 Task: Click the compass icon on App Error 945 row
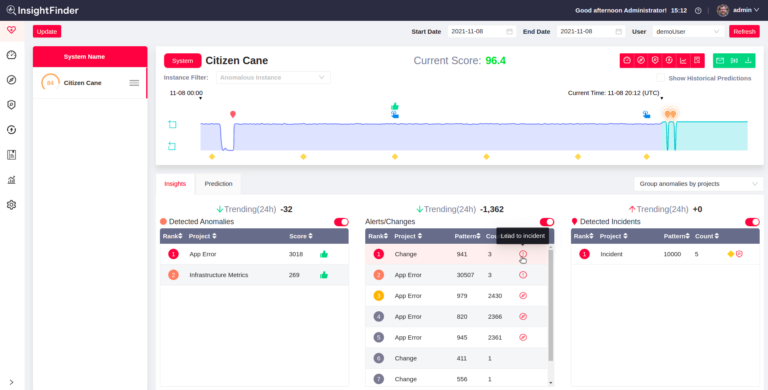(x=523, y=338)
